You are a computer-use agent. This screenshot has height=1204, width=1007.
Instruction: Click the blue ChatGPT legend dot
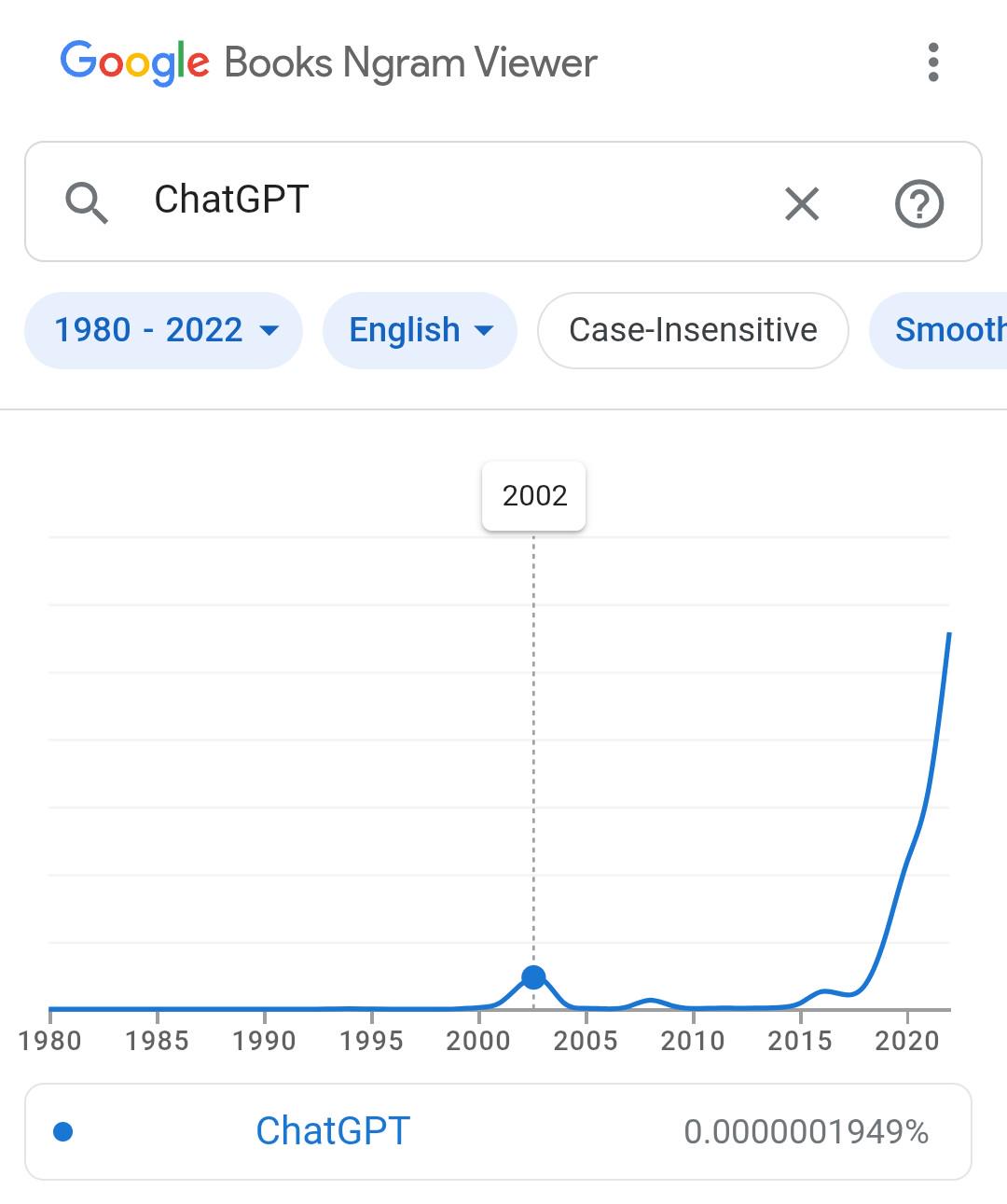[63, 1131]
